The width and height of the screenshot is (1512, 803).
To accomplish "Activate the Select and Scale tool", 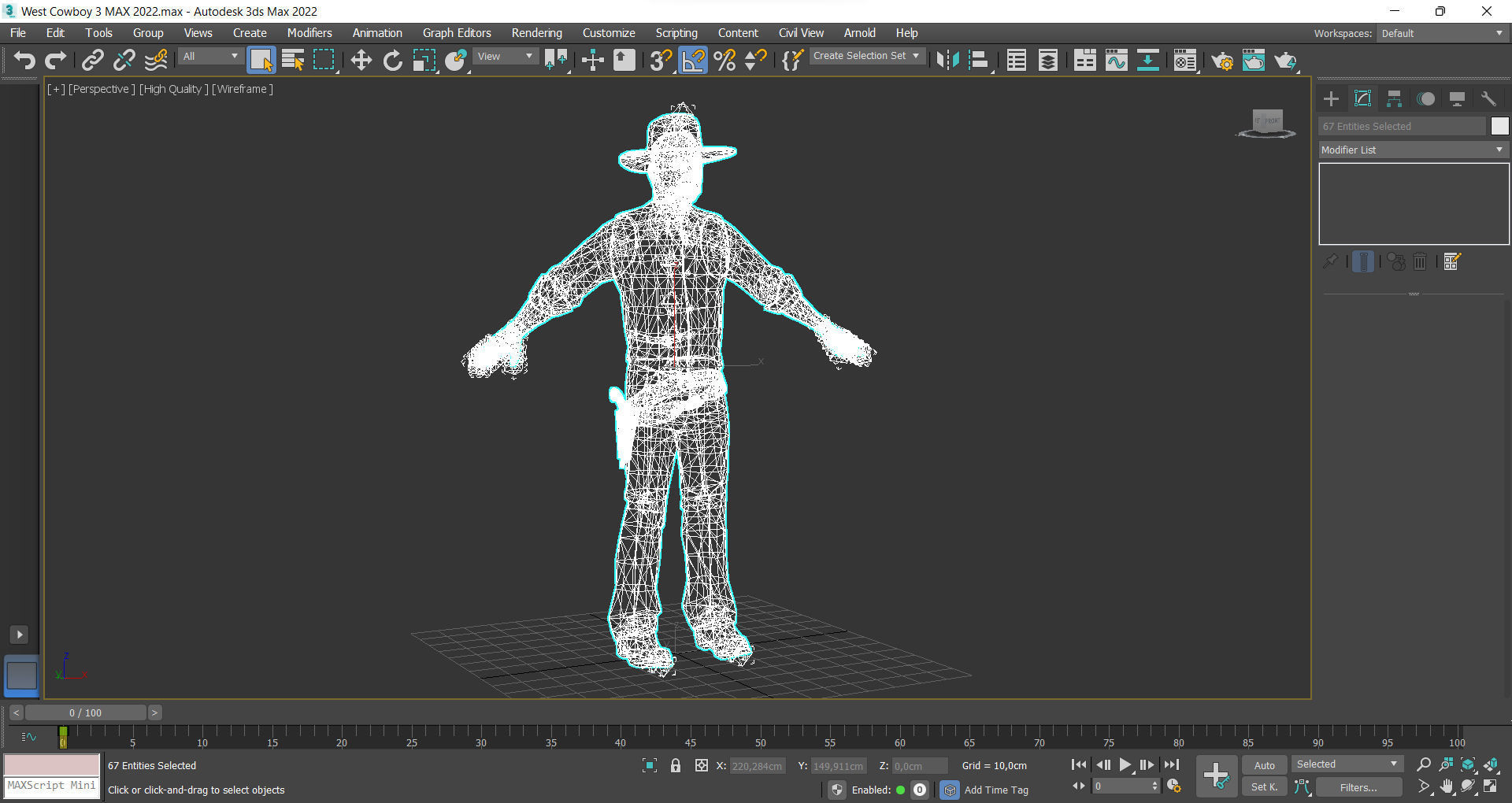I will pyautogui.click(x=424, y=60).
